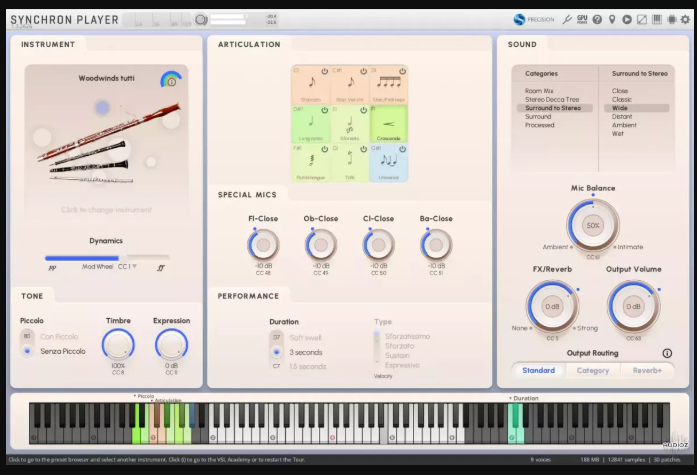Choose the 3 seconds duration
This screenshot has height=475, width=697.
coord(306,352)
